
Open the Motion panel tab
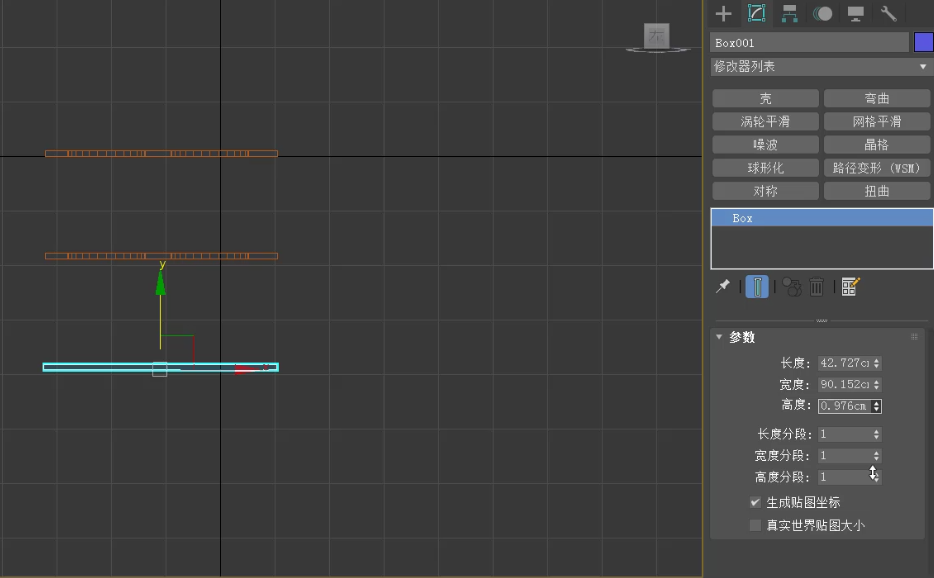(x=822, y=13)
